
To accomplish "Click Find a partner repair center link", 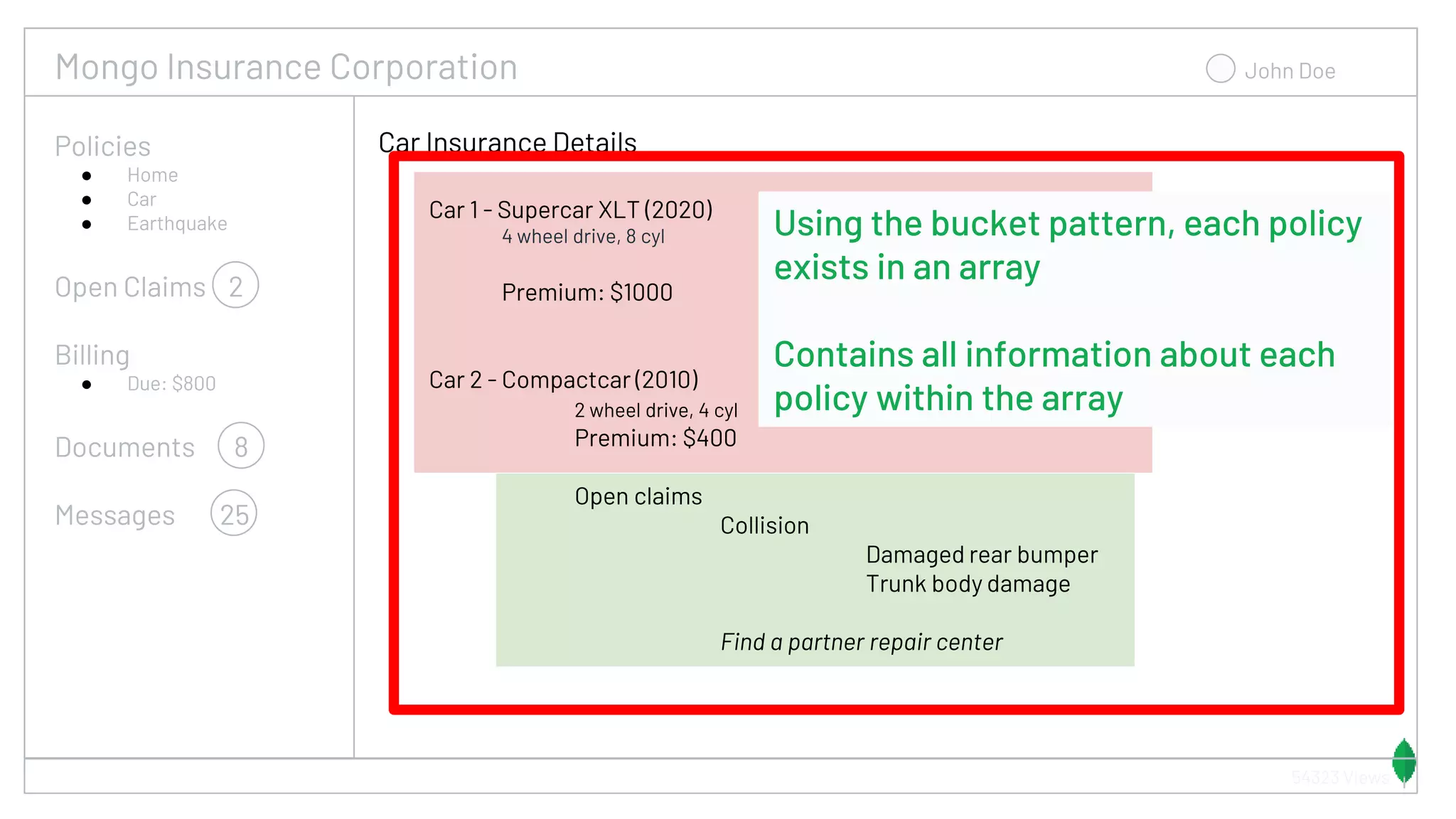I will [x=861, y=642].
